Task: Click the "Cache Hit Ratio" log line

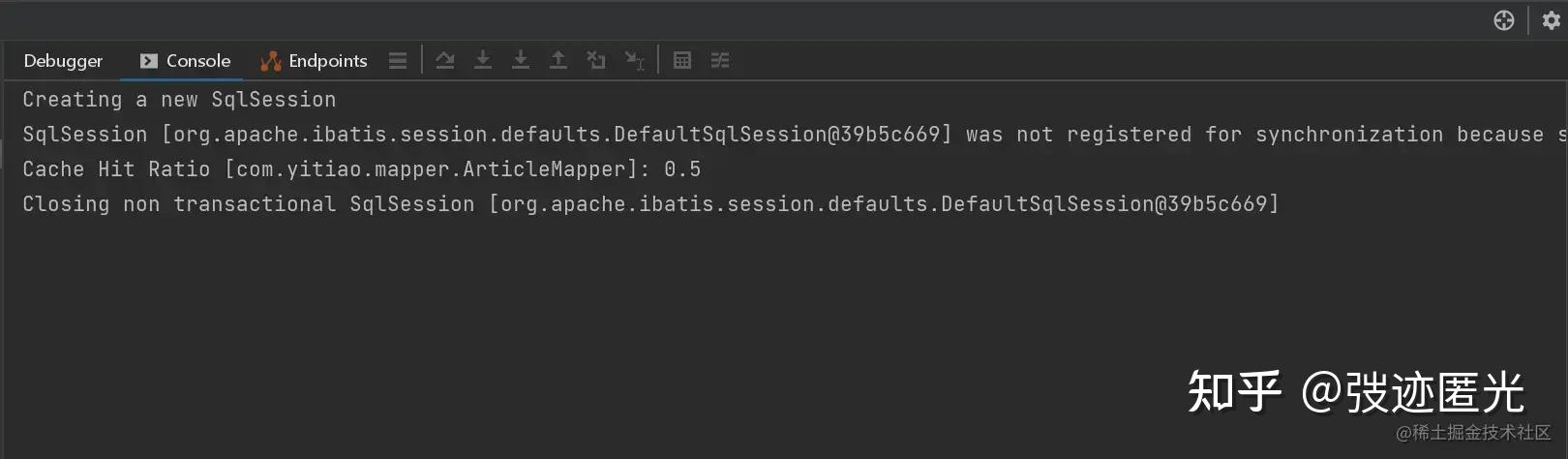Action: 361,169
